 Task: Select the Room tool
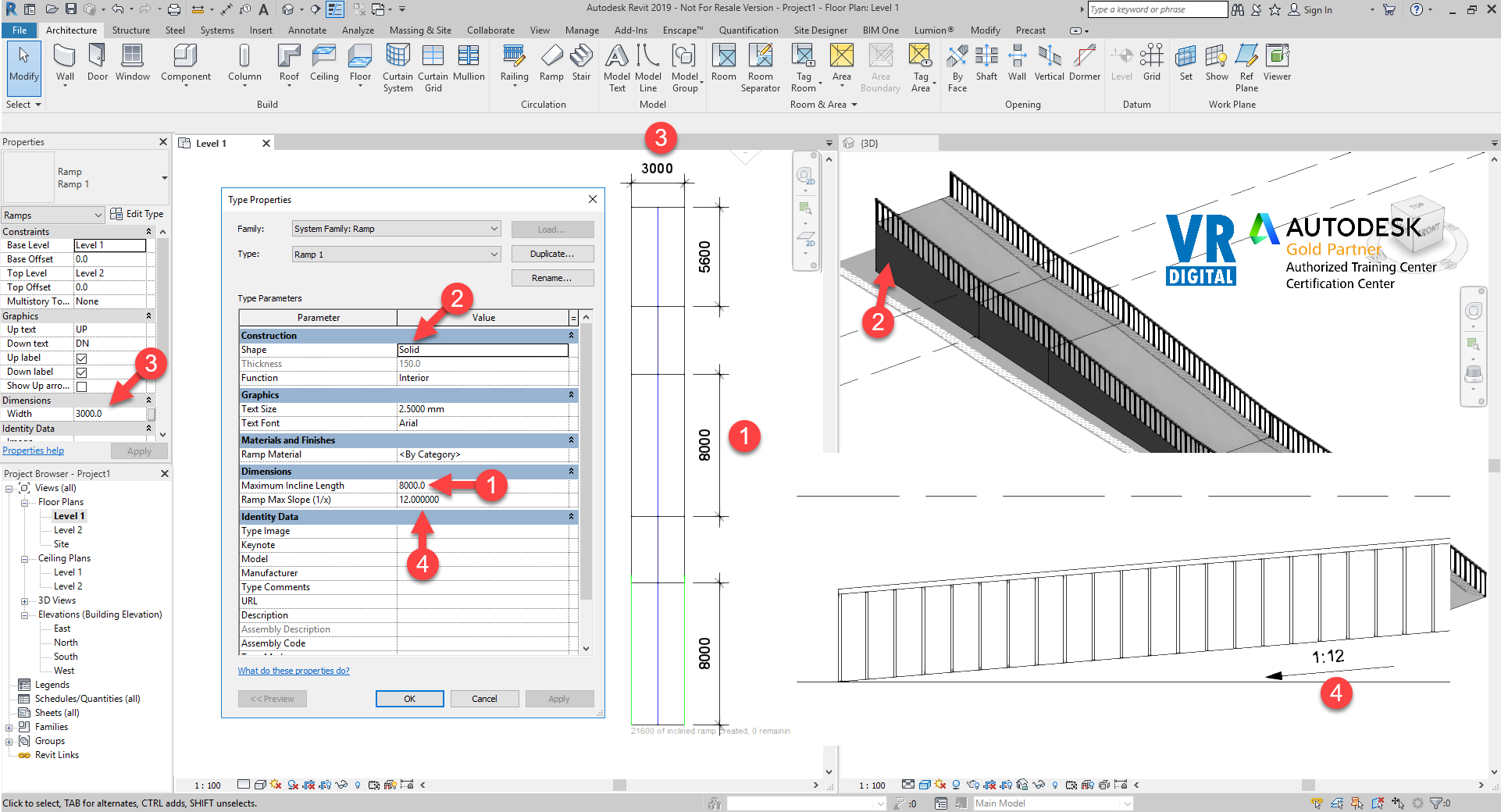[724, 62]
